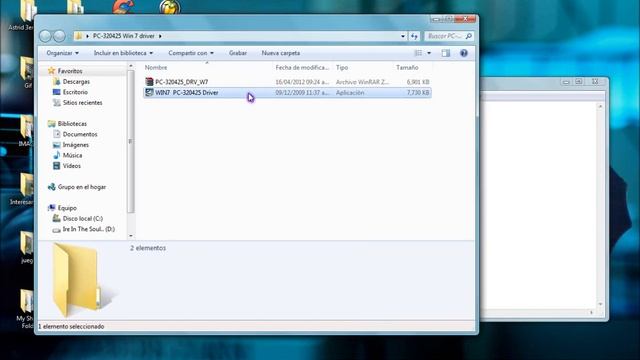Click the Grabar toolbar button
This screenshot has width=640, height=360.
coord(238,53)
